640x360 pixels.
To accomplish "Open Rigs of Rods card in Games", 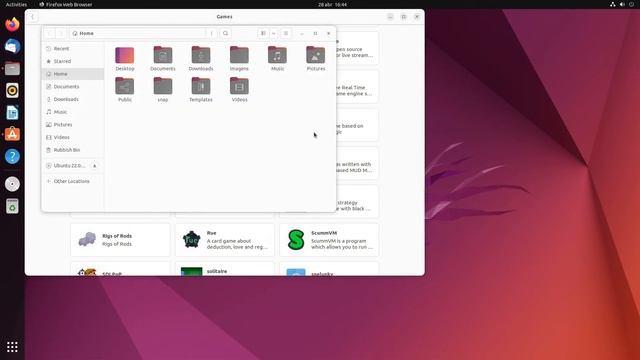I will point(120,240).
